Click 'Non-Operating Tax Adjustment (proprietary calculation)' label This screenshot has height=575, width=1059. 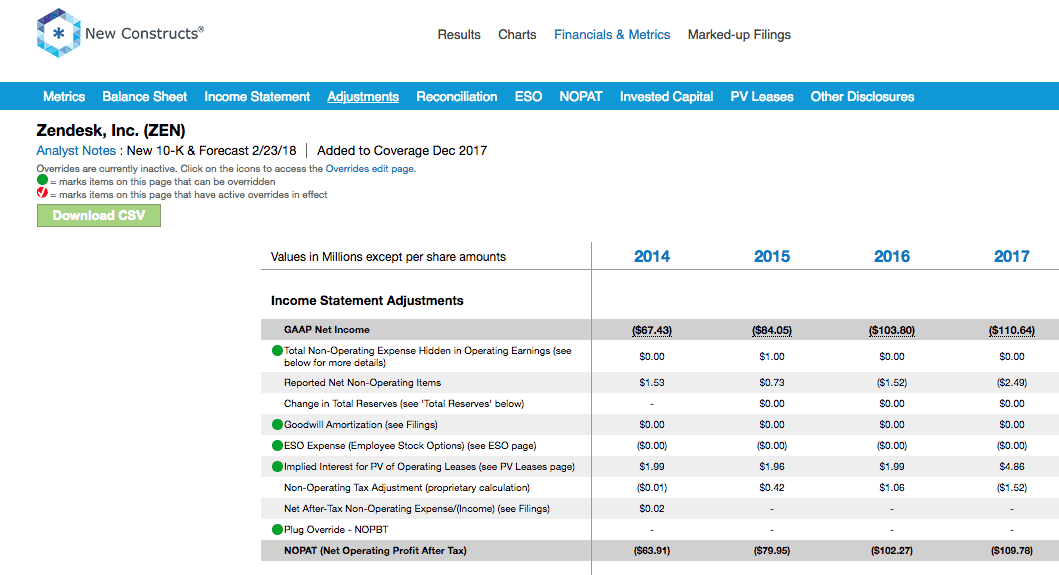[x=407, y=487]
